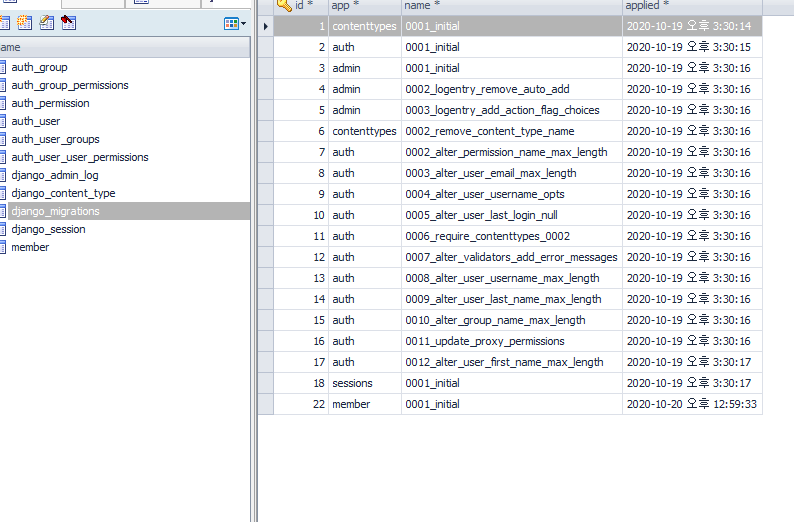Open the view mode dropdown in table list toolbar
The height and width of the screenshot is (522, 794).
[x=235, y=23]
